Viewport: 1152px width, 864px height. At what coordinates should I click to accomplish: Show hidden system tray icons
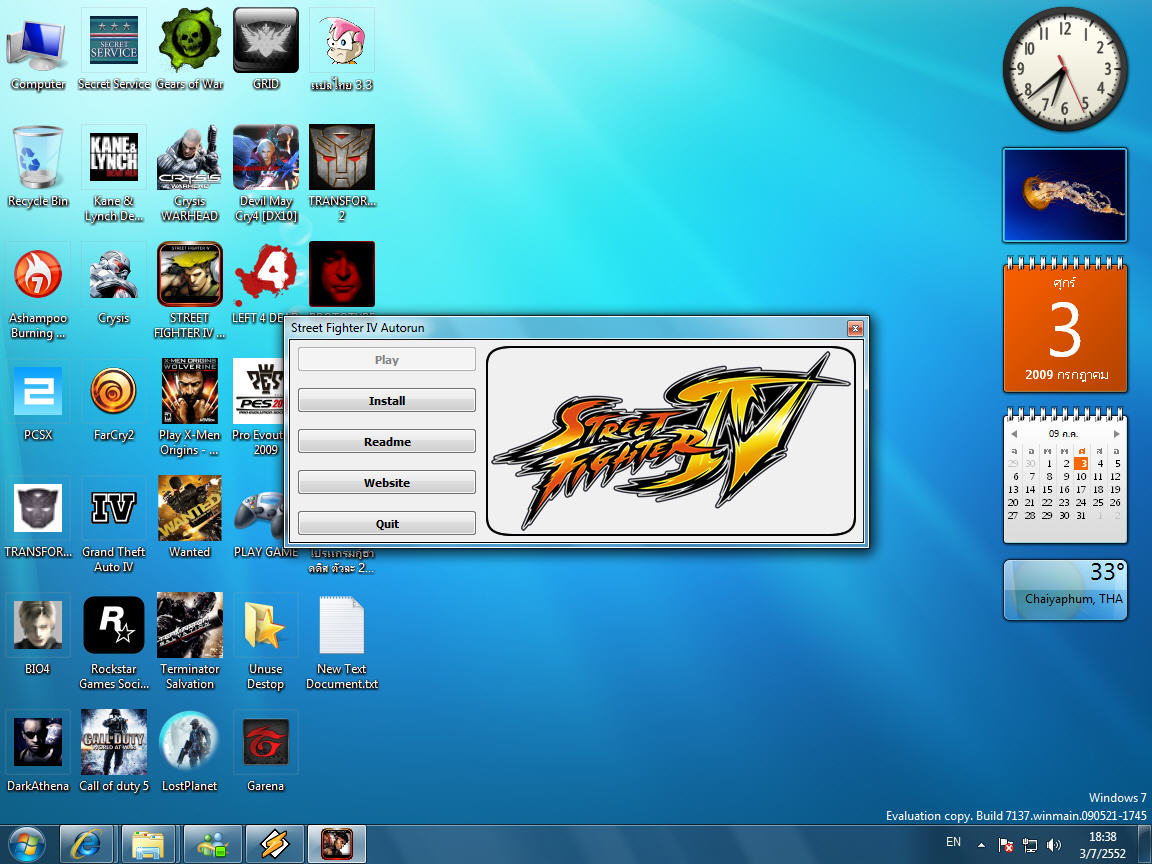[x=981, y=845]
